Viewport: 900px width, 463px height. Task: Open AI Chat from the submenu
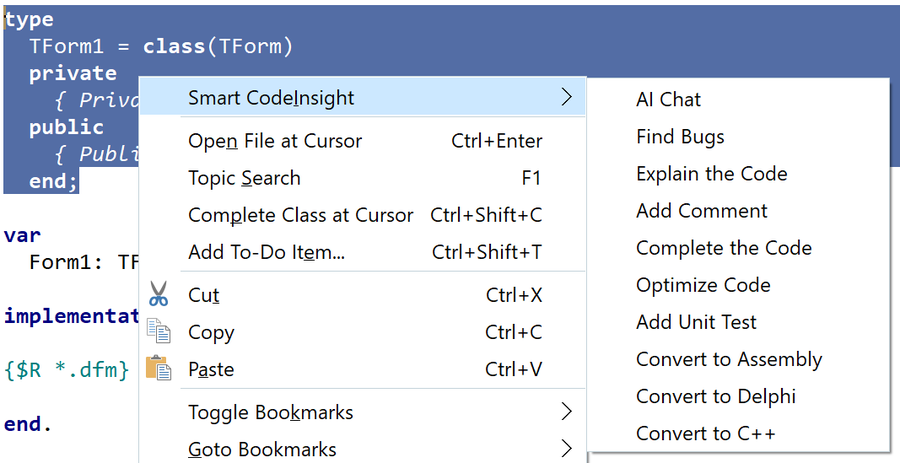point(668,99)
